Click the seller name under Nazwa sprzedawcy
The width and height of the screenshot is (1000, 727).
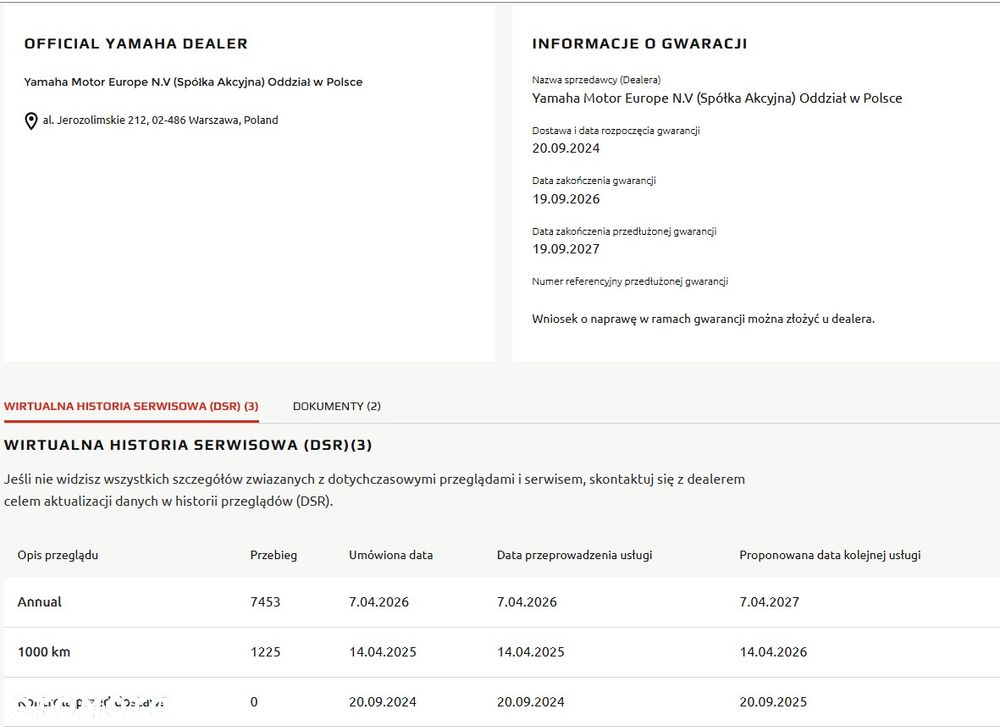coord(717,98)
